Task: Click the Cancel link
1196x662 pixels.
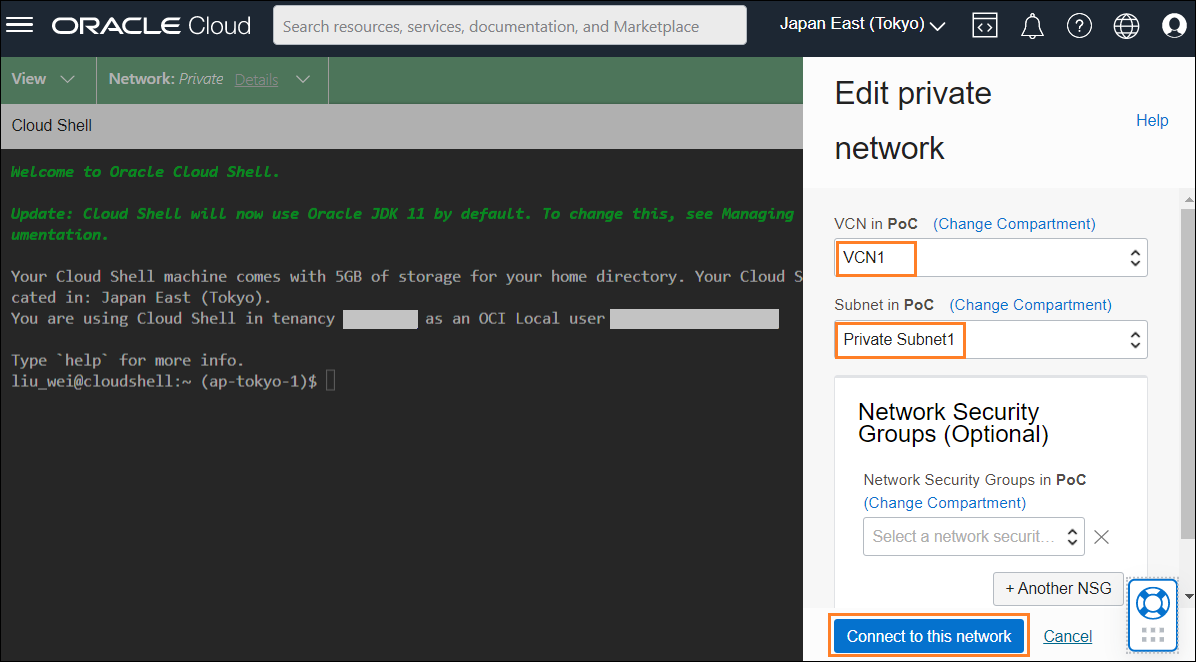Action: point(1067,636)
